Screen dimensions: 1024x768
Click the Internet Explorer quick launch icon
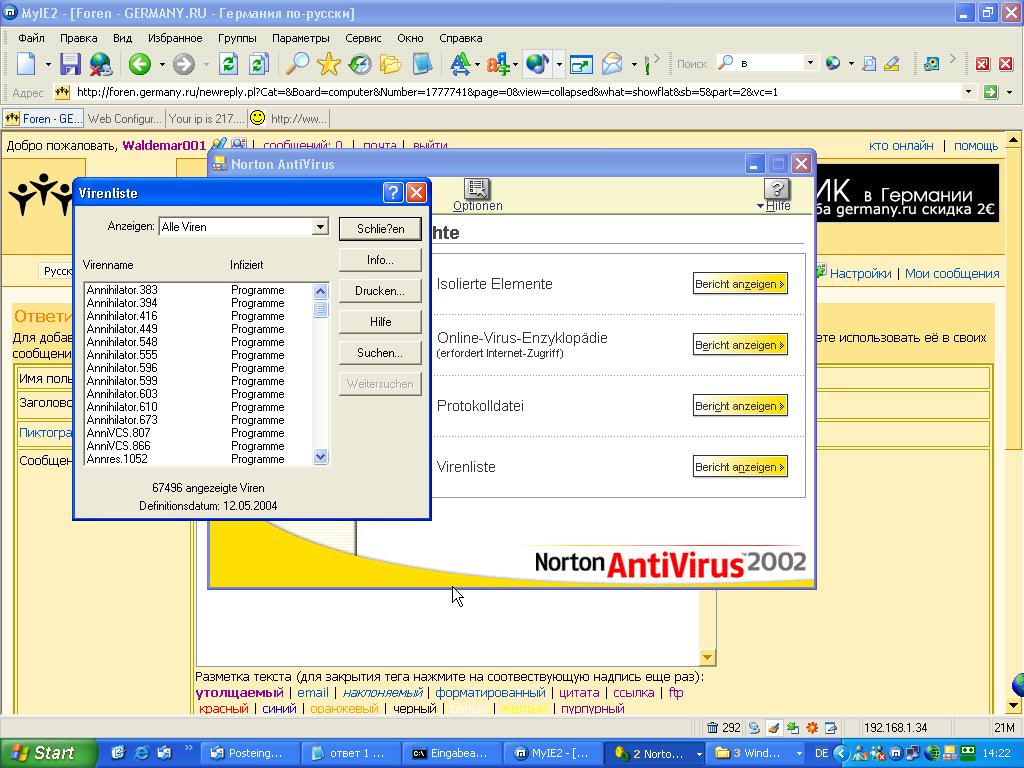pos(141,753)
